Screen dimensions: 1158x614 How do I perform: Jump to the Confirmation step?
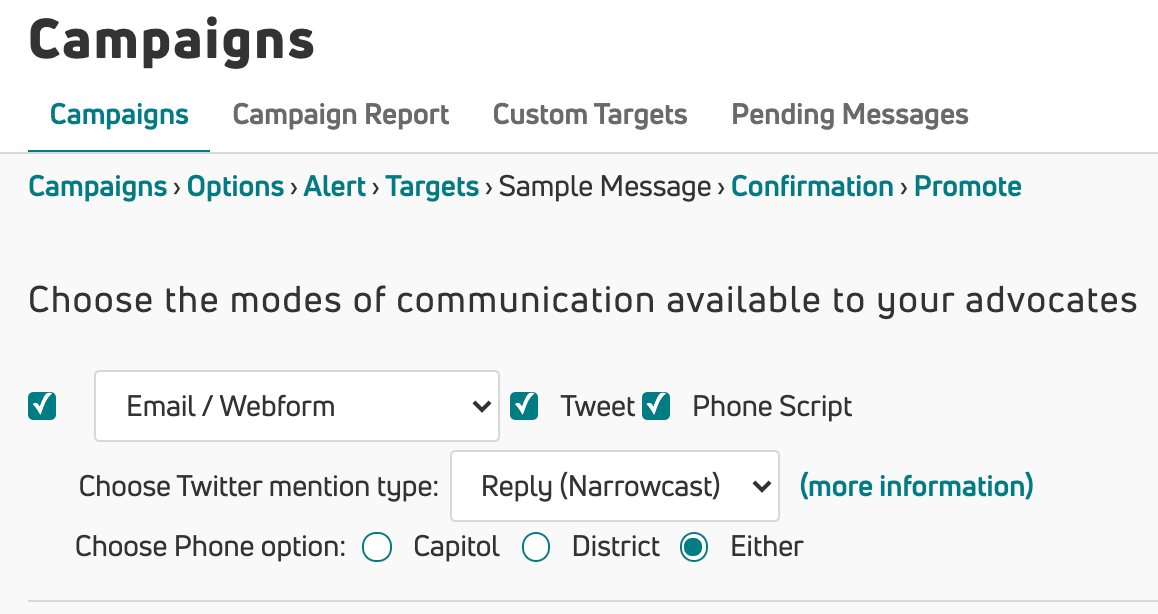812,187
